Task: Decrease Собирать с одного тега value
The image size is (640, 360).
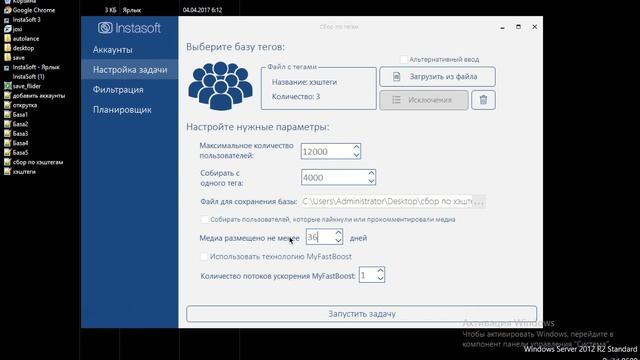Action: pyautogui.click(x=371, y=181)
